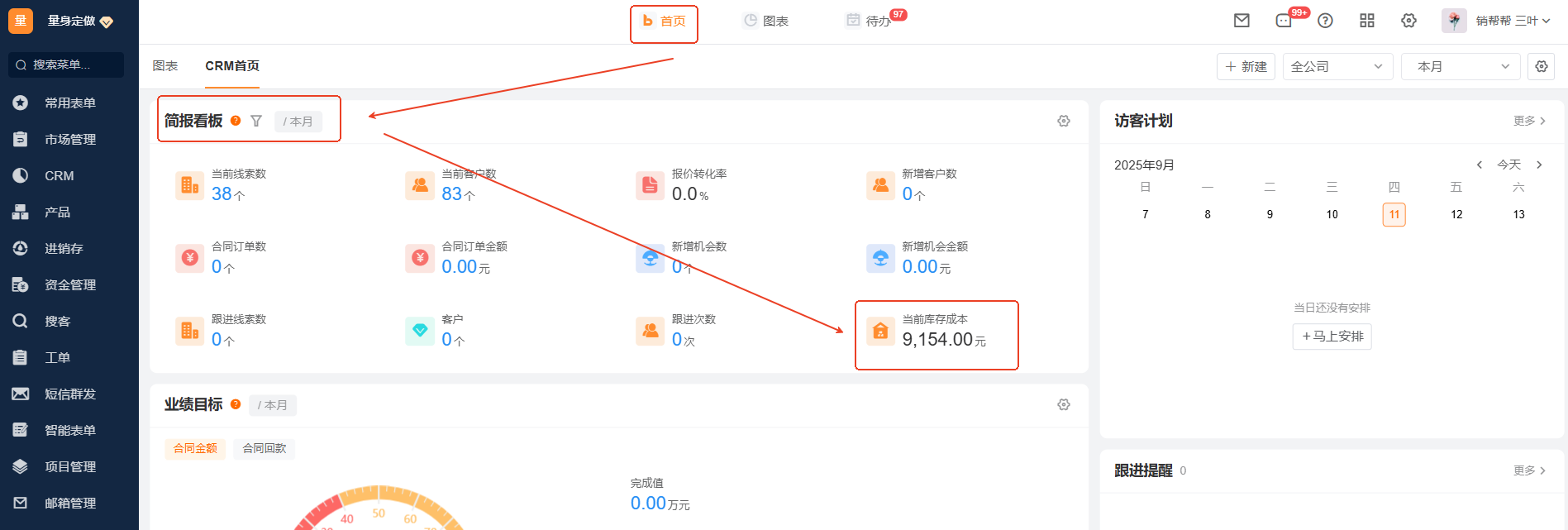Viewport: 1568px width, 530px height.
Task: Click the 新建 button
Action: pos(1246,66)
